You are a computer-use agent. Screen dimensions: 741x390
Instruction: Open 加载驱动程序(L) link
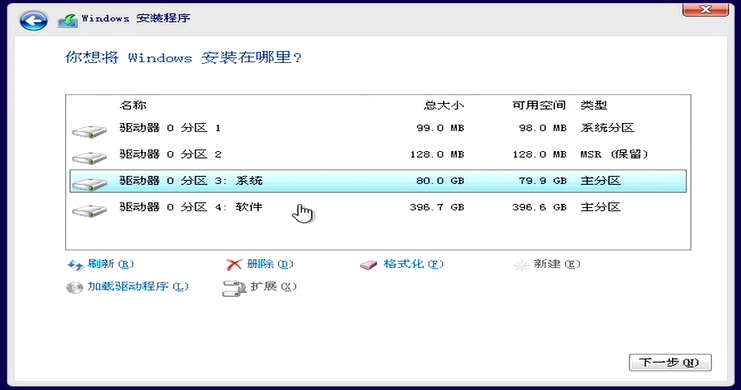click(138, 286)
